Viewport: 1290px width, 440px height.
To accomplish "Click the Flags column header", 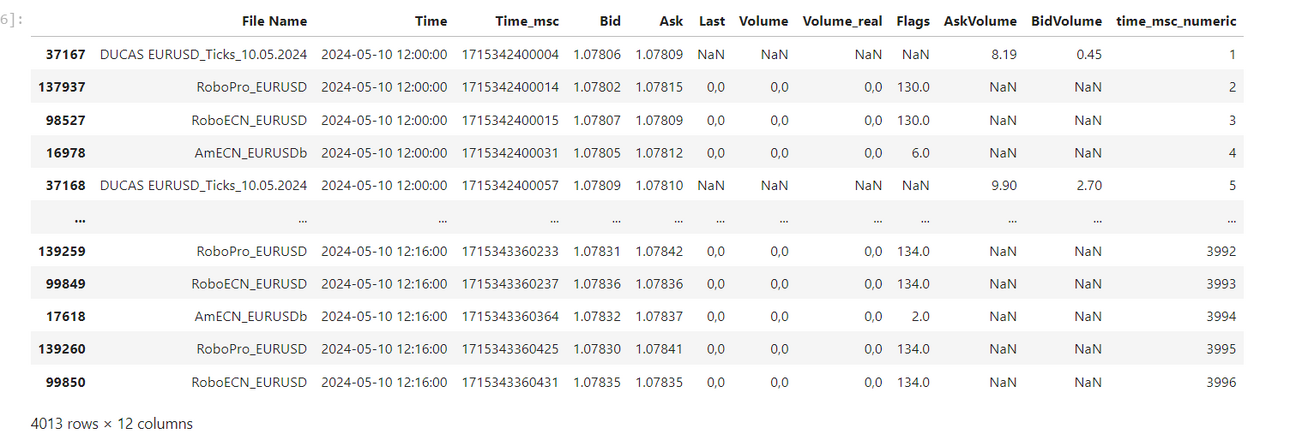I will (913, 21).
